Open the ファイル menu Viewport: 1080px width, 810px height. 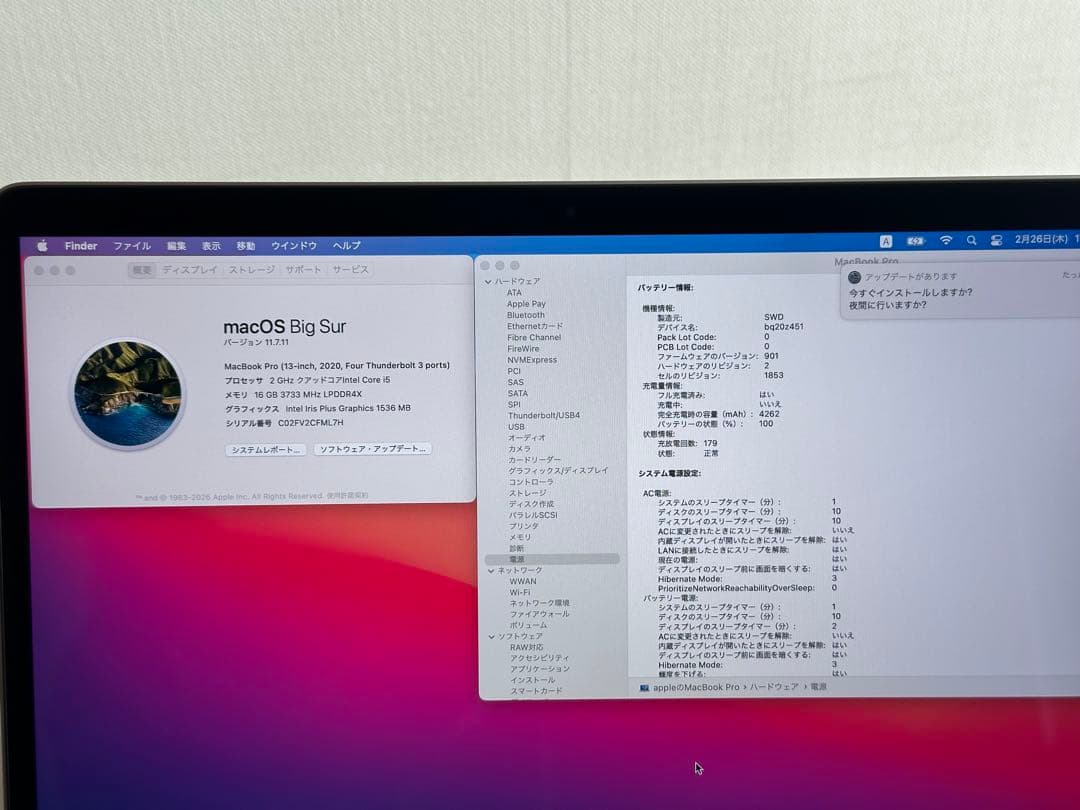(x=132, y=245)
